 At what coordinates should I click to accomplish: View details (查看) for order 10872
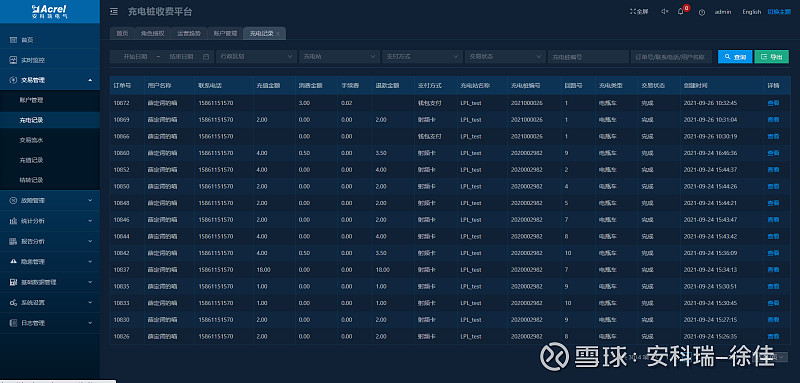click(773, 103)
